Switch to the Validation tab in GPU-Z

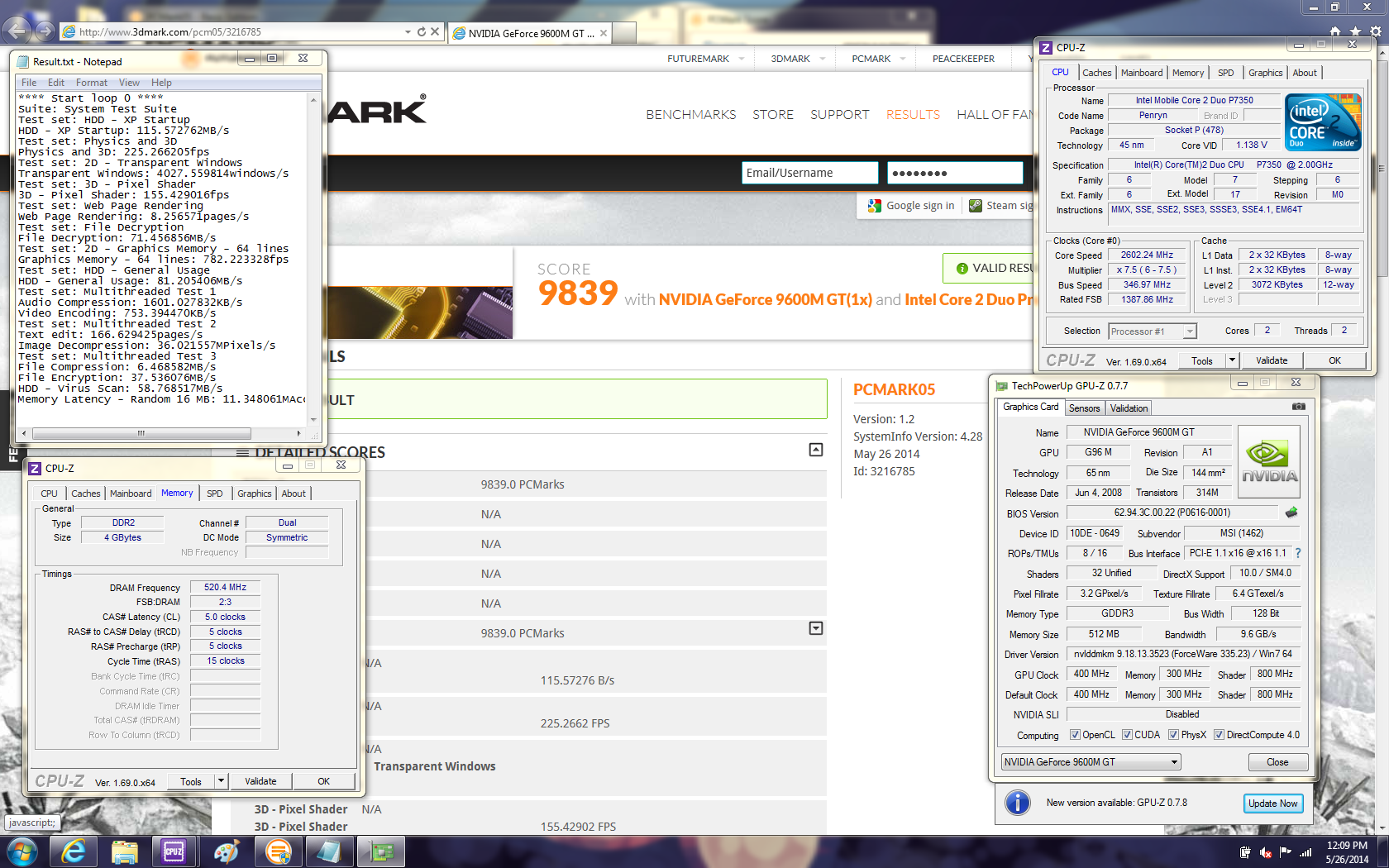coord(1129,408)
